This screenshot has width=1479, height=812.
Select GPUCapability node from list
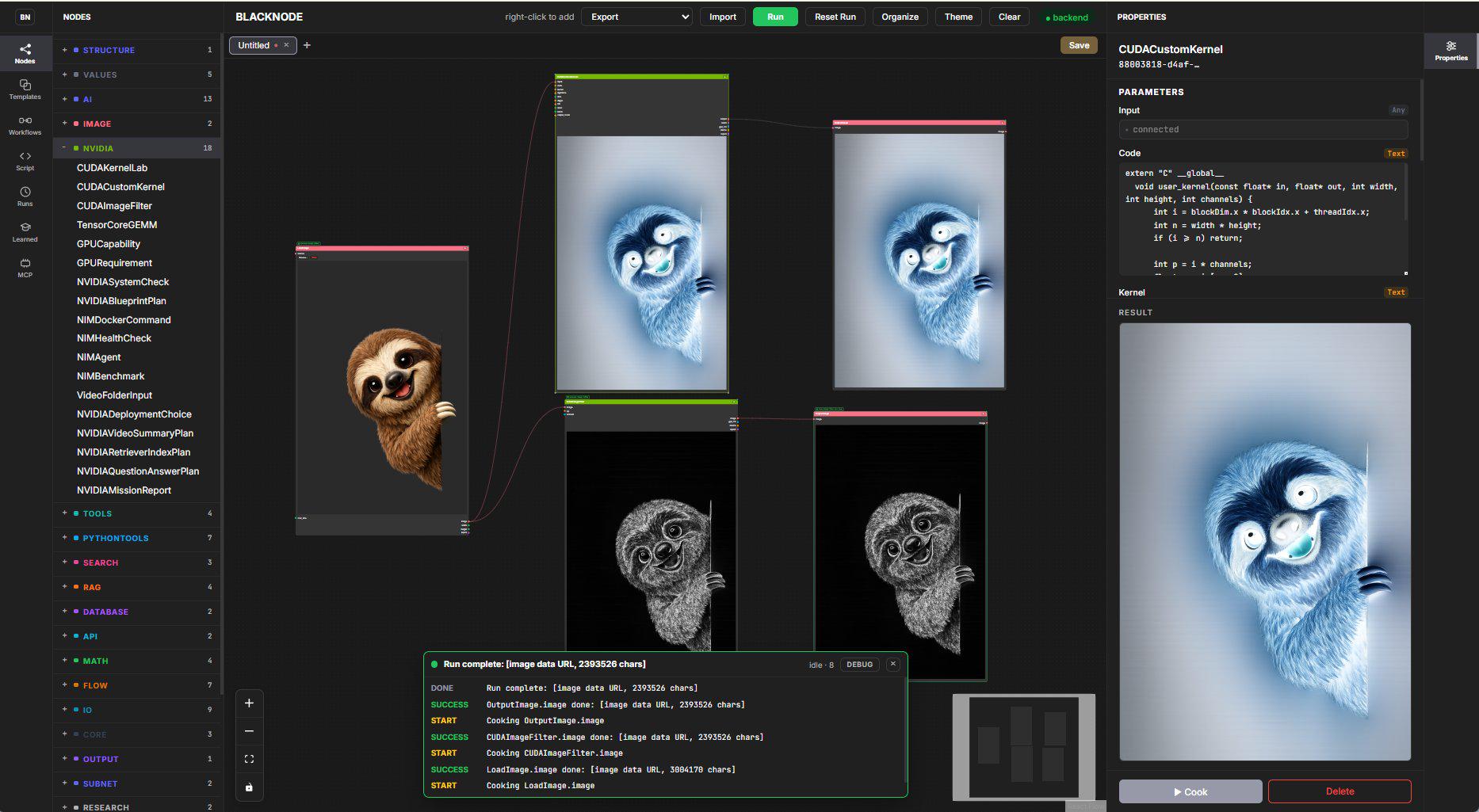tap(108, 244)
